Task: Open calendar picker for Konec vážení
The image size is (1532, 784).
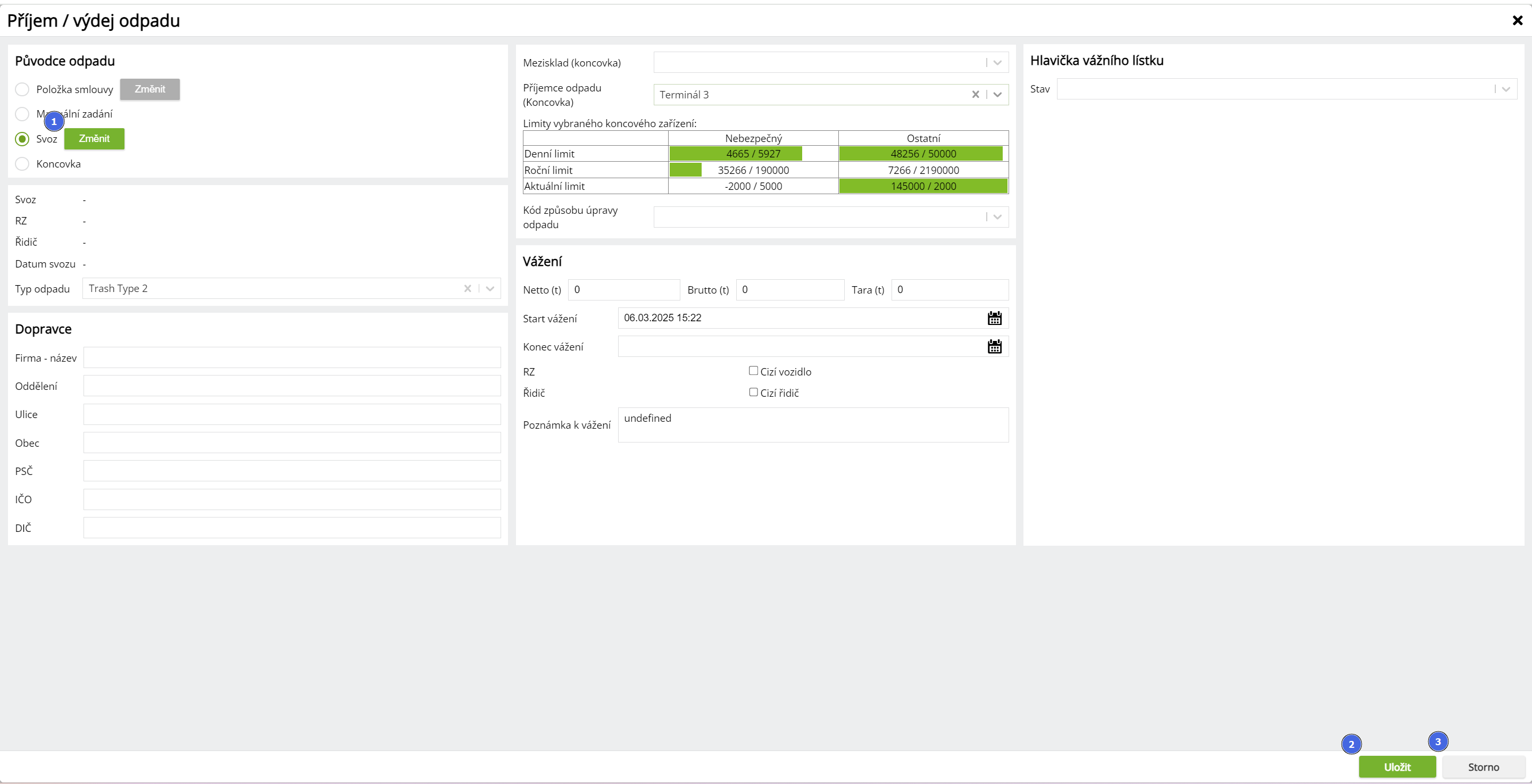Action: click(994, 346)
